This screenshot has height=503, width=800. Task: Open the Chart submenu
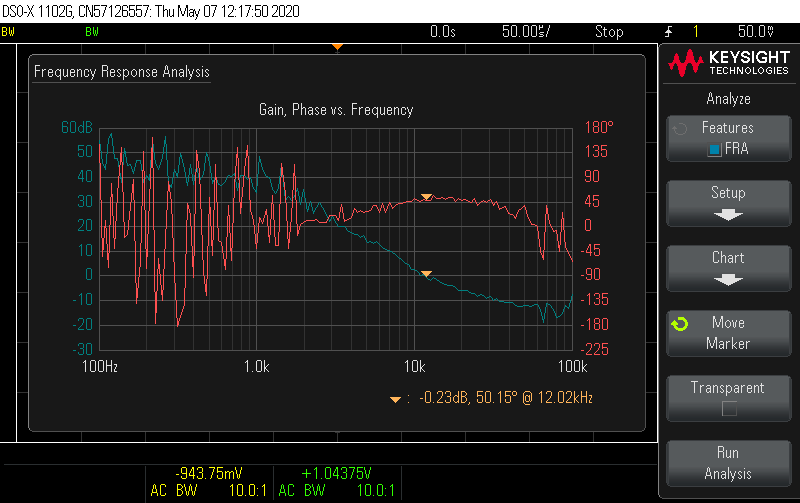point(729,268)
